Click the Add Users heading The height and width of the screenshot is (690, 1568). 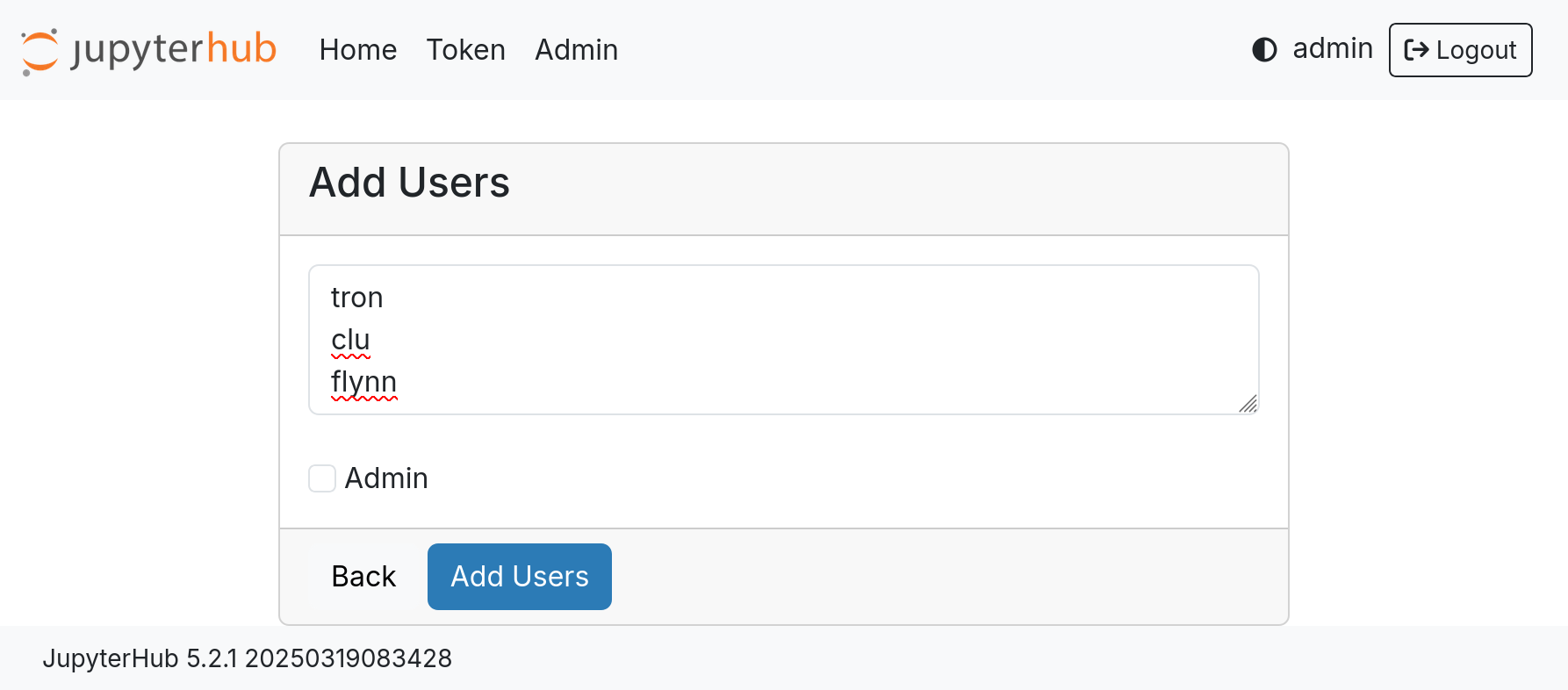(410, 183)
